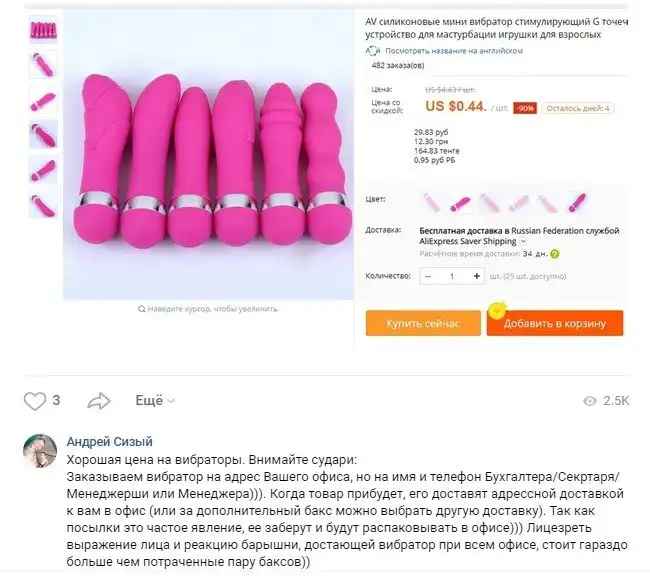This screenshot has width=650, height=580.
Task: Click the share arrow icon
Action: (x=99, y=401)
